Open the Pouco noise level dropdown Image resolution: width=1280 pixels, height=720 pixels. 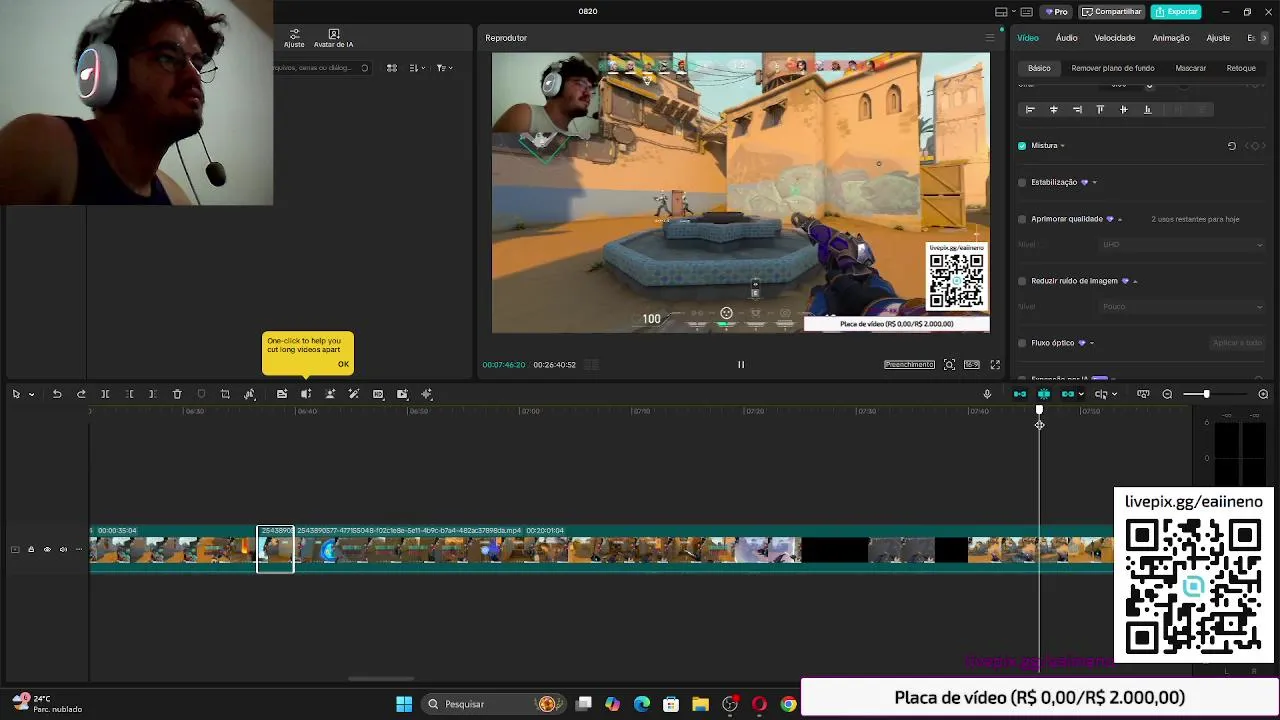click(1182, 307)
